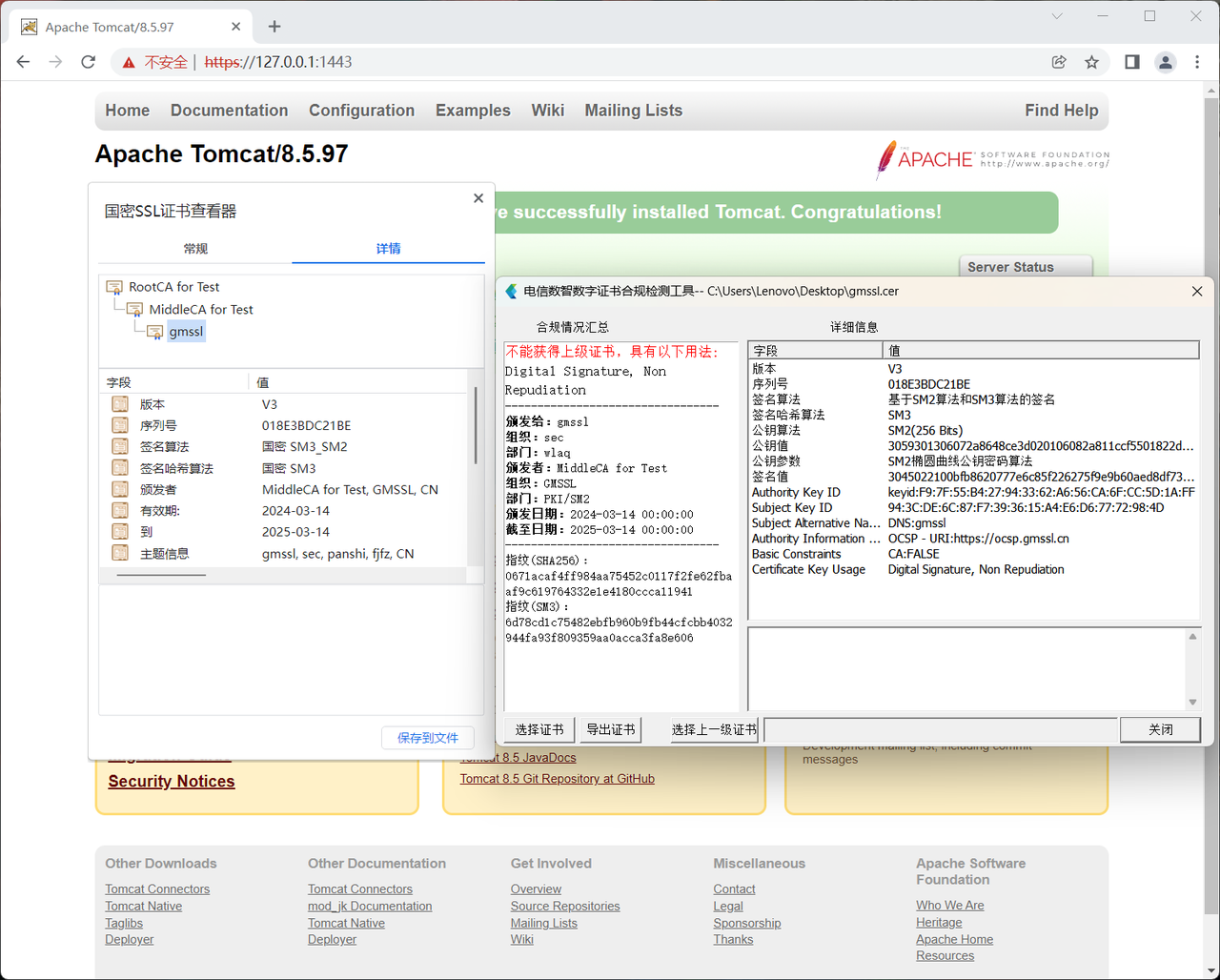The height and width of the screenshot is (980, 1220).
Task: Go back to the previous browser page
Action: tap(24, 62)
